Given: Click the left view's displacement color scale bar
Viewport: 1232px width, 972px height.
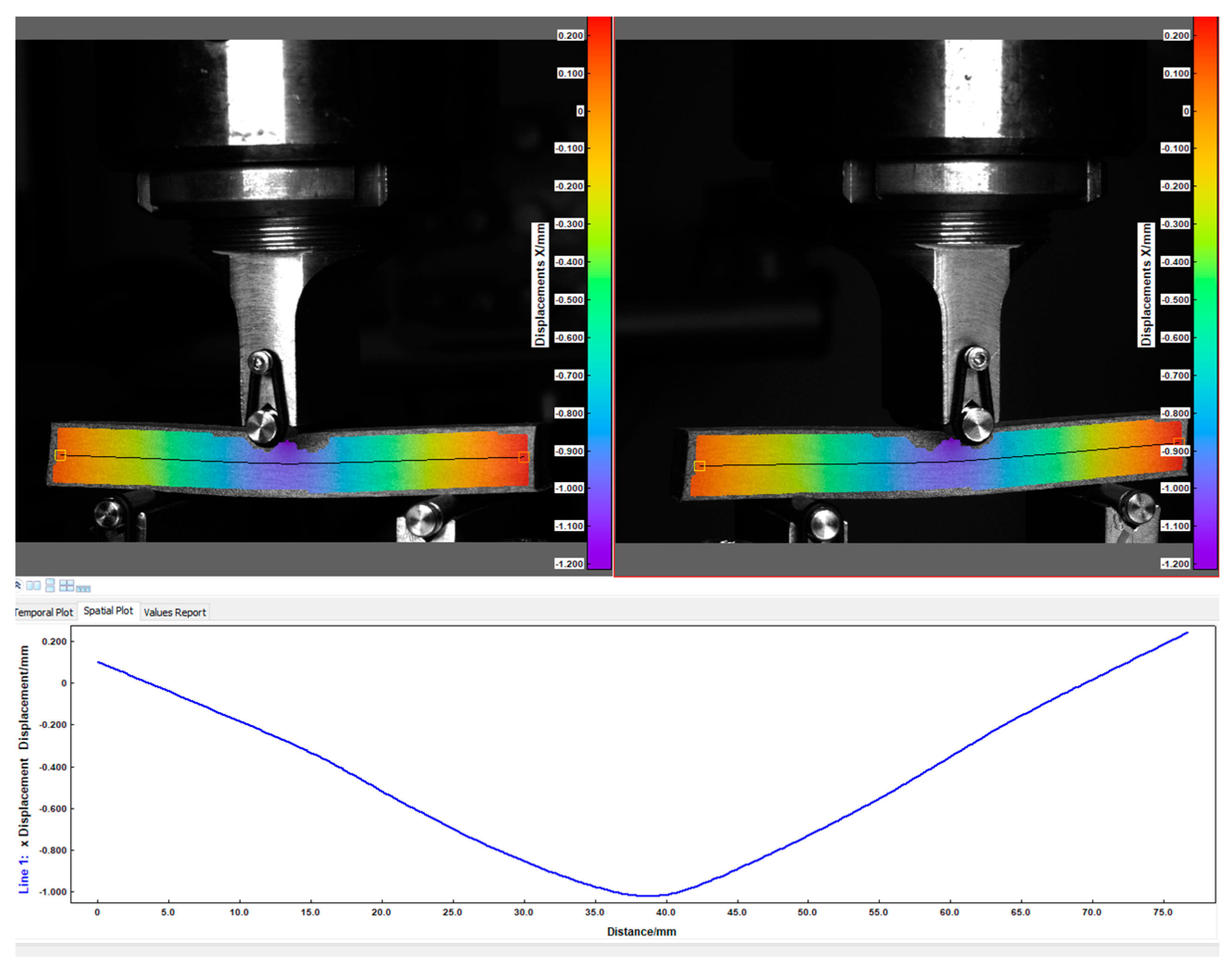Looking at the screenshot, I should 599,293.
